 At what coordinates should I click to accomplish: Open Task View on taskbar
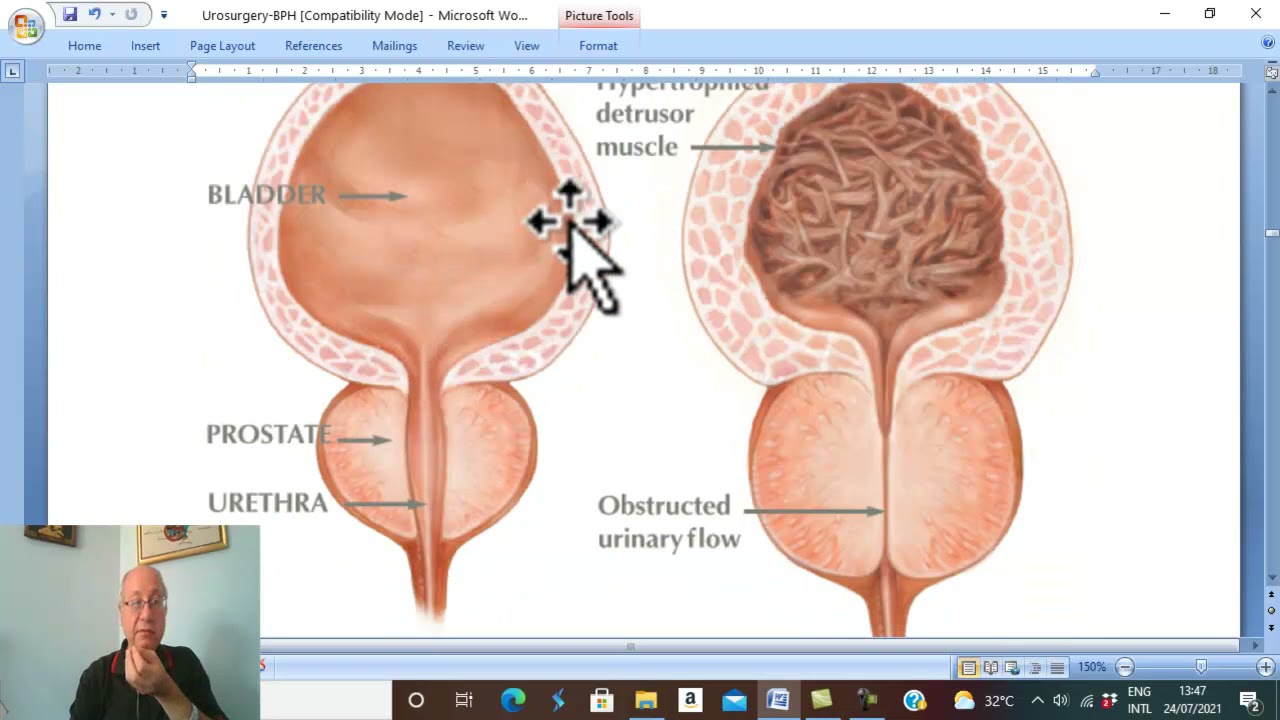tap(464, 700)
